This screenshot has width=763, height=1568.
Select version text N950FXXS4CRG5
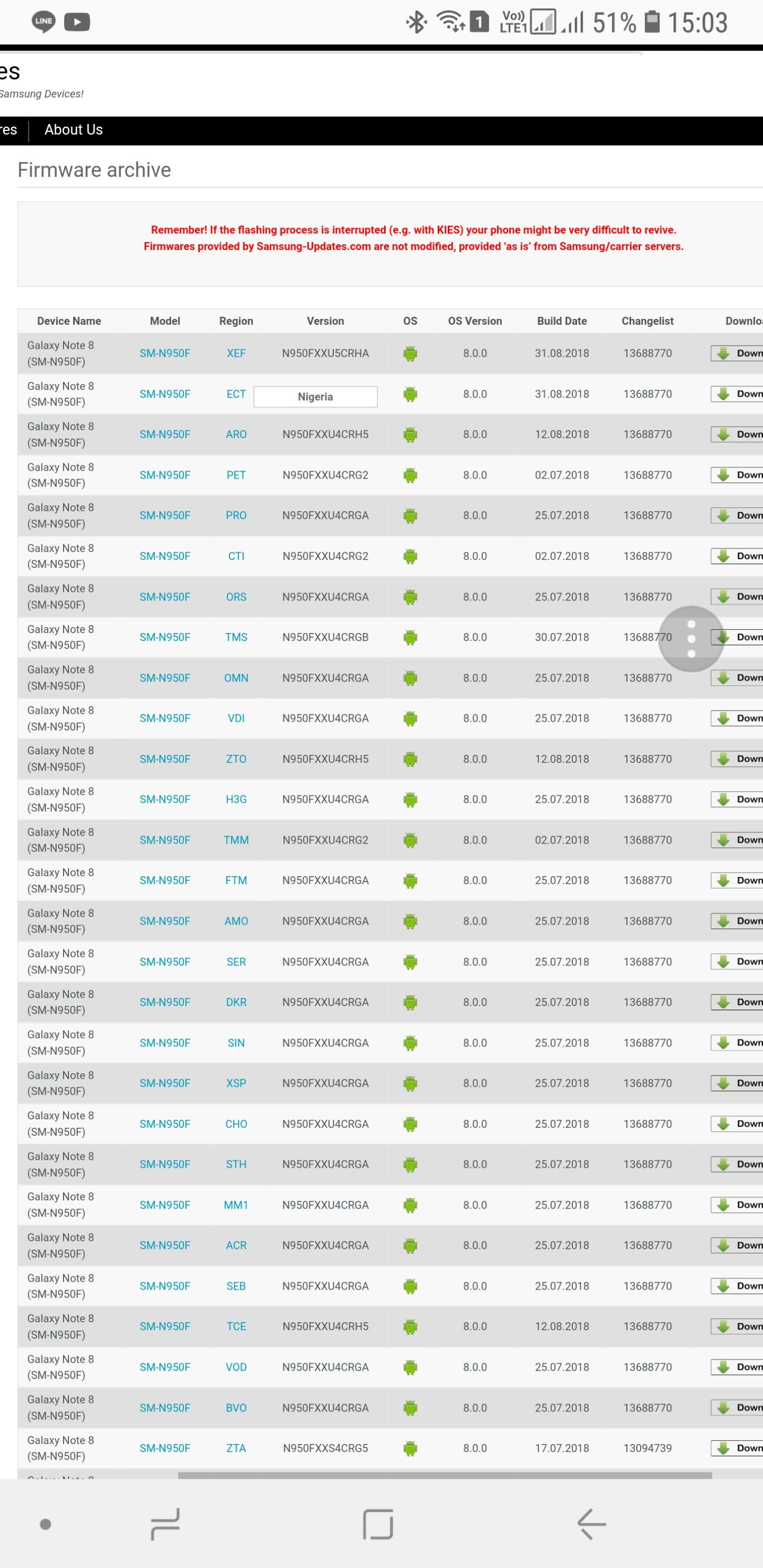click(325, 1448)
